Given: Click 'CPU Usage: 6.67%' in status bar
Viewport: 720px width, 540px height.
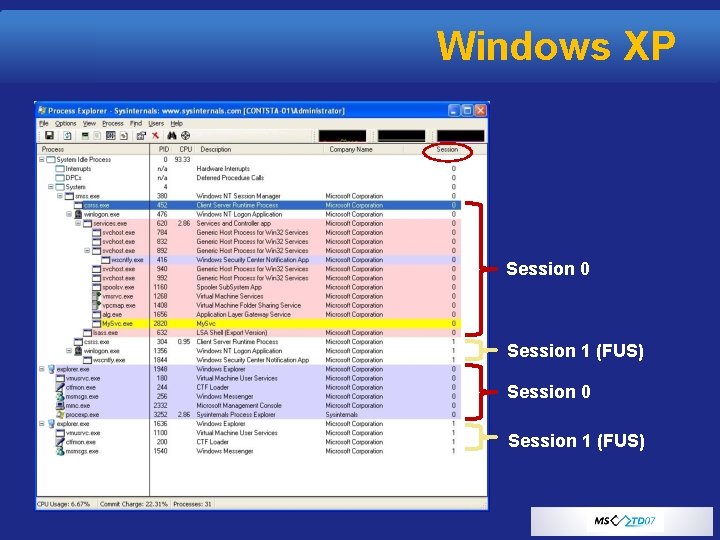Looking at the screenshot, I should (63, 504).
